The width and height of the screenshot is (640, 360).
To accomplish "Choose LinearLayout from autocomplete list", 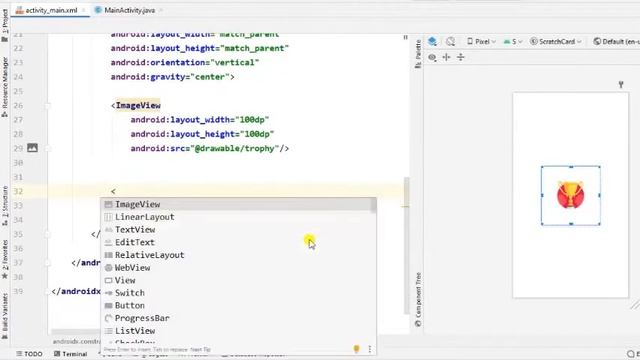I will point(238,217).
